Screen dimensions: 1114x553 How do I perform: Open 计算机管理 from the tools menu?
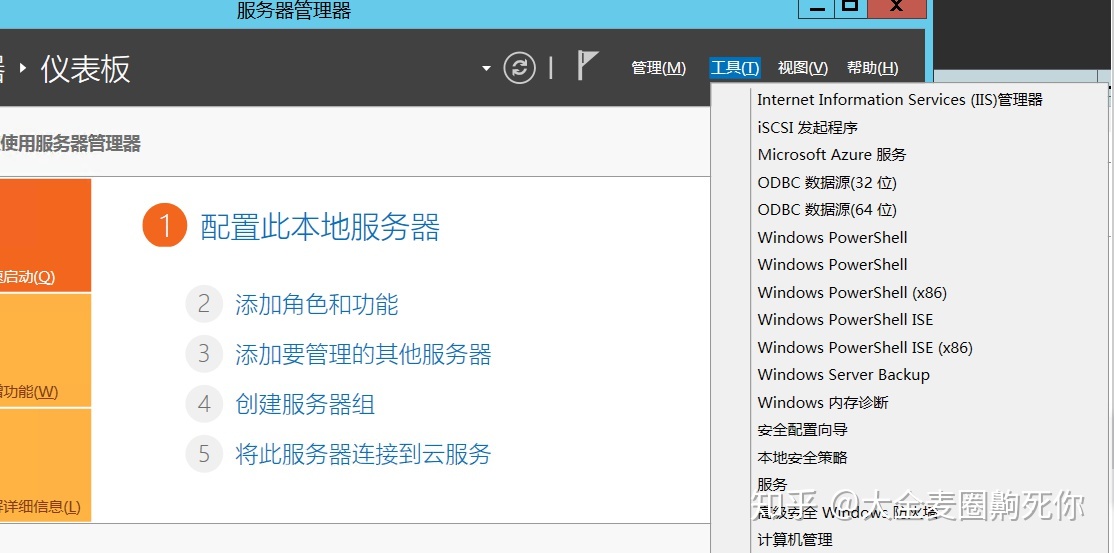coord(795,540)
